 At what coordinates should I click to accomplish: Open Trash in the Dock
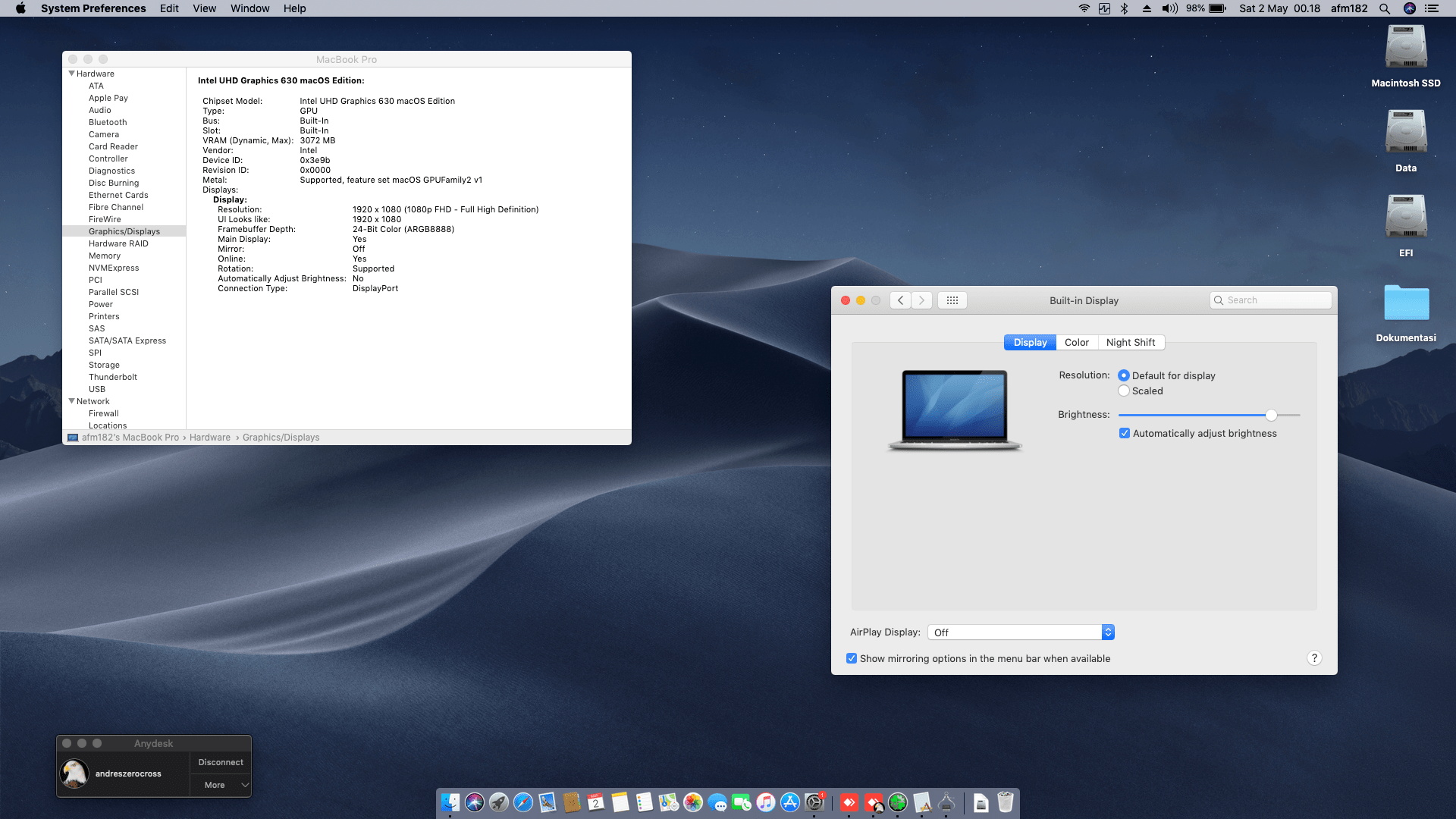point(1006,802)
